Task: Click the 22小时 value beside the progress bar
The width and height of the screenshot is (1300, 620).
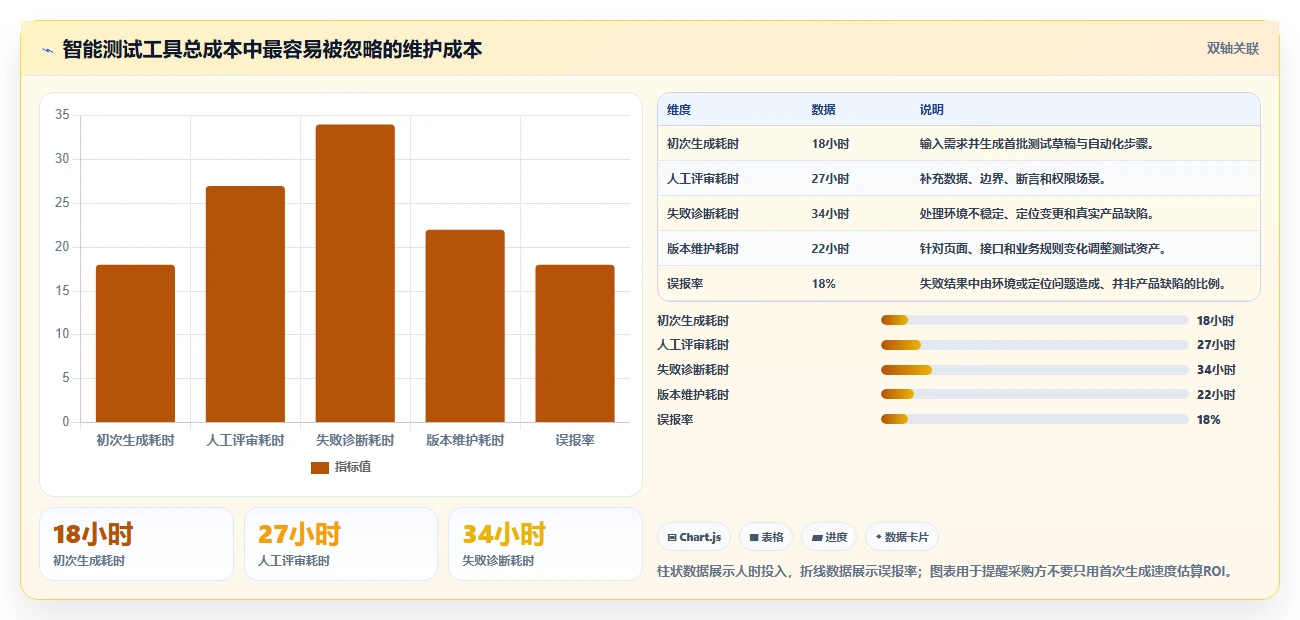Action: tap(1216, 395)
